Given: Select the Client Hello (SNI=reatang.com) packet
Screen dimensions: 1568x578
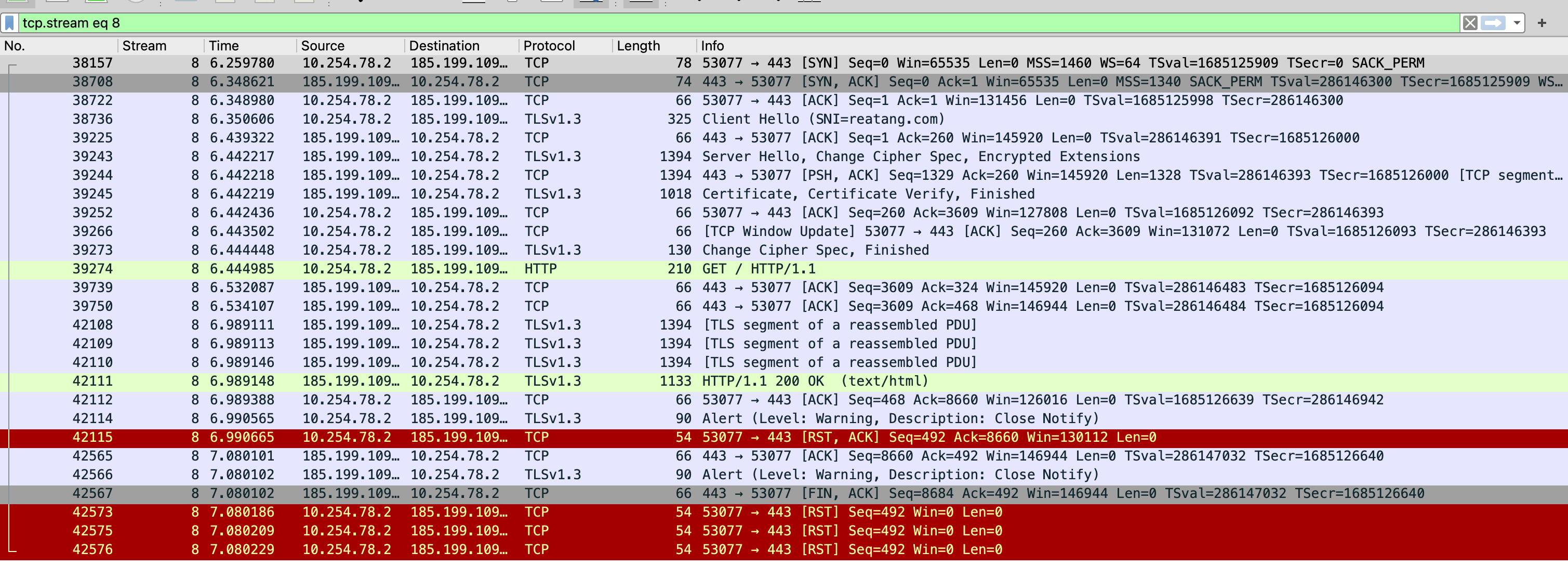Looking at the screenshot, I should 784,120.
